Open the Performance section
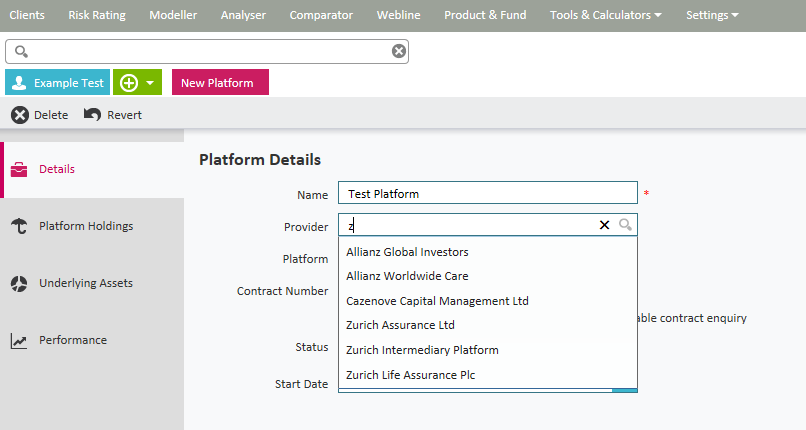 tap(72, 340)
